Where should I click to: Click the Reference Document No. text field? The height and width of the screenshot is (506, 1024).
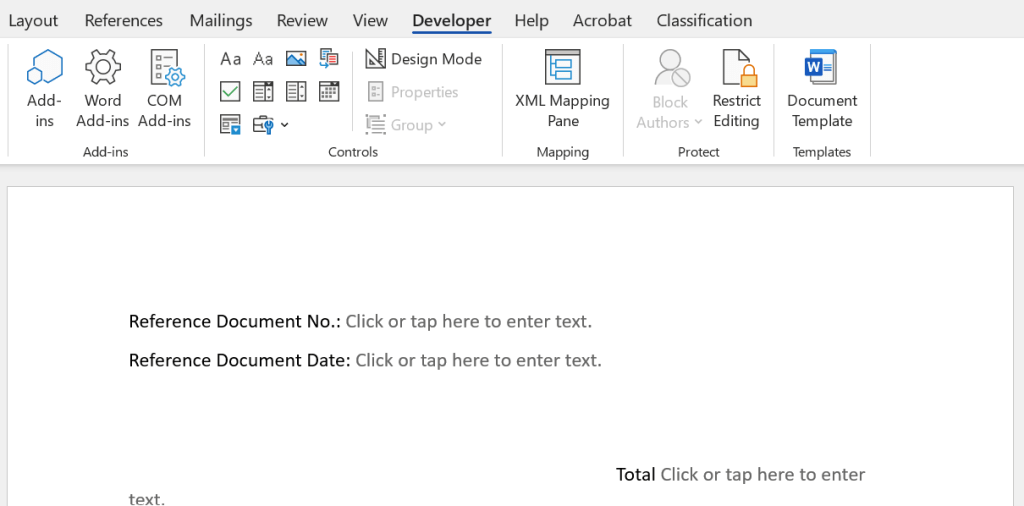[x=468, y=322]
